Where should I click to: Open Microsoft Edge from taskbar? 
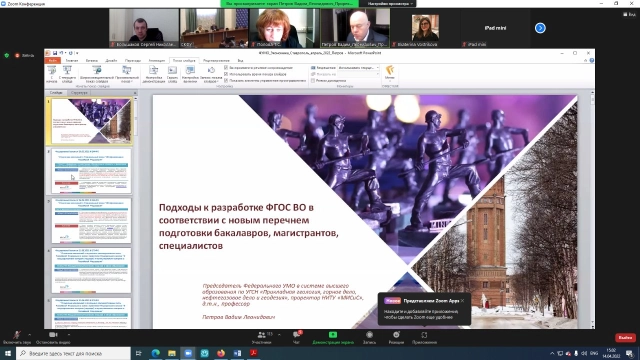point(156,353)
